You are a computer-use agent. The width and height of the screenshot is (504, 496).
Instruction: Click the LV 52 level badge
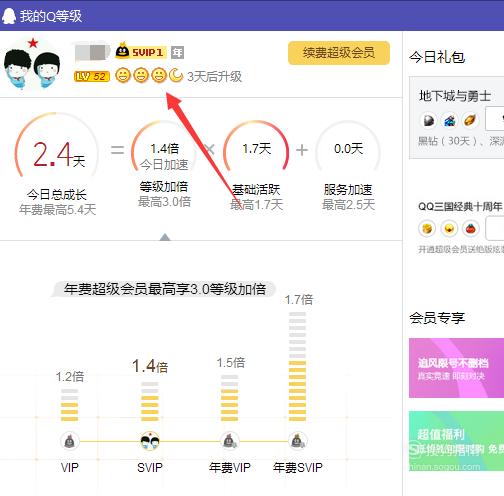click(92, 76)
